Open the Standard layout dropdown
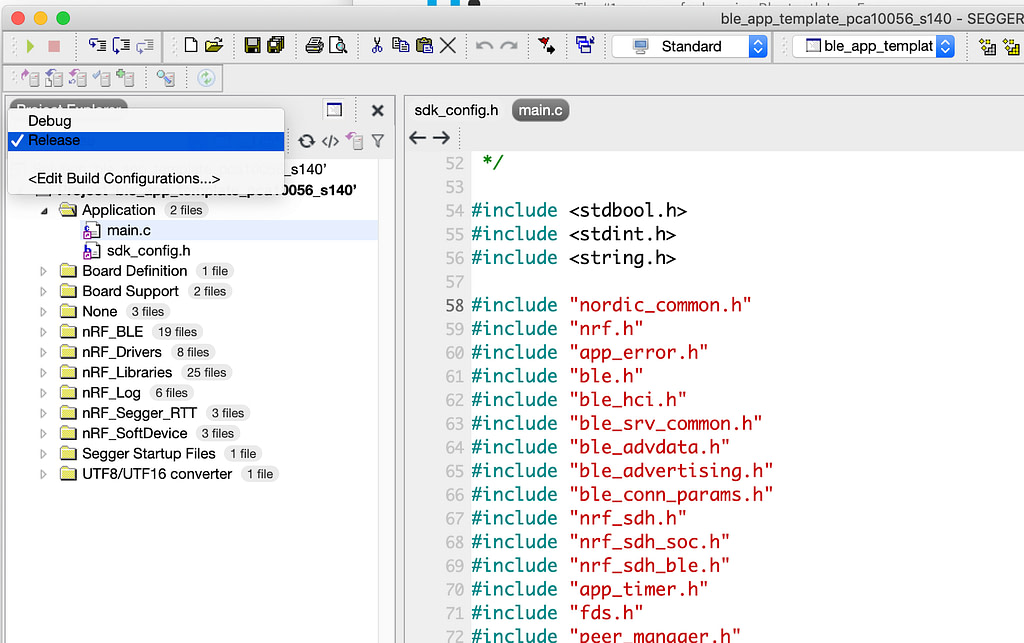The height and width of the screenshot is (643, 1024). 757,46
